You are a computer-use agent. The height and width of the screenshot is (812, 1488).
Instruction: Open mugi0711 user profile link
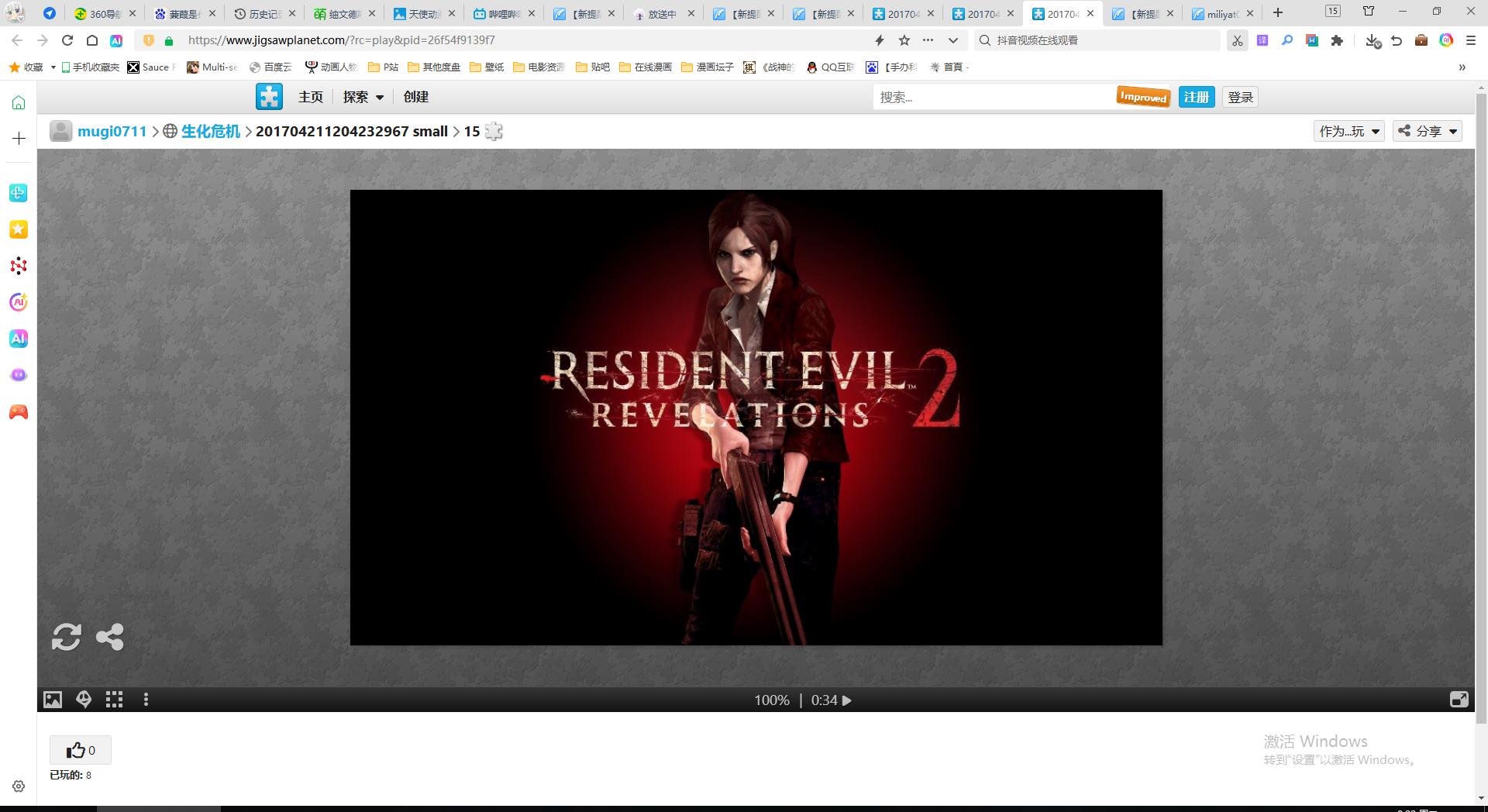112,131
